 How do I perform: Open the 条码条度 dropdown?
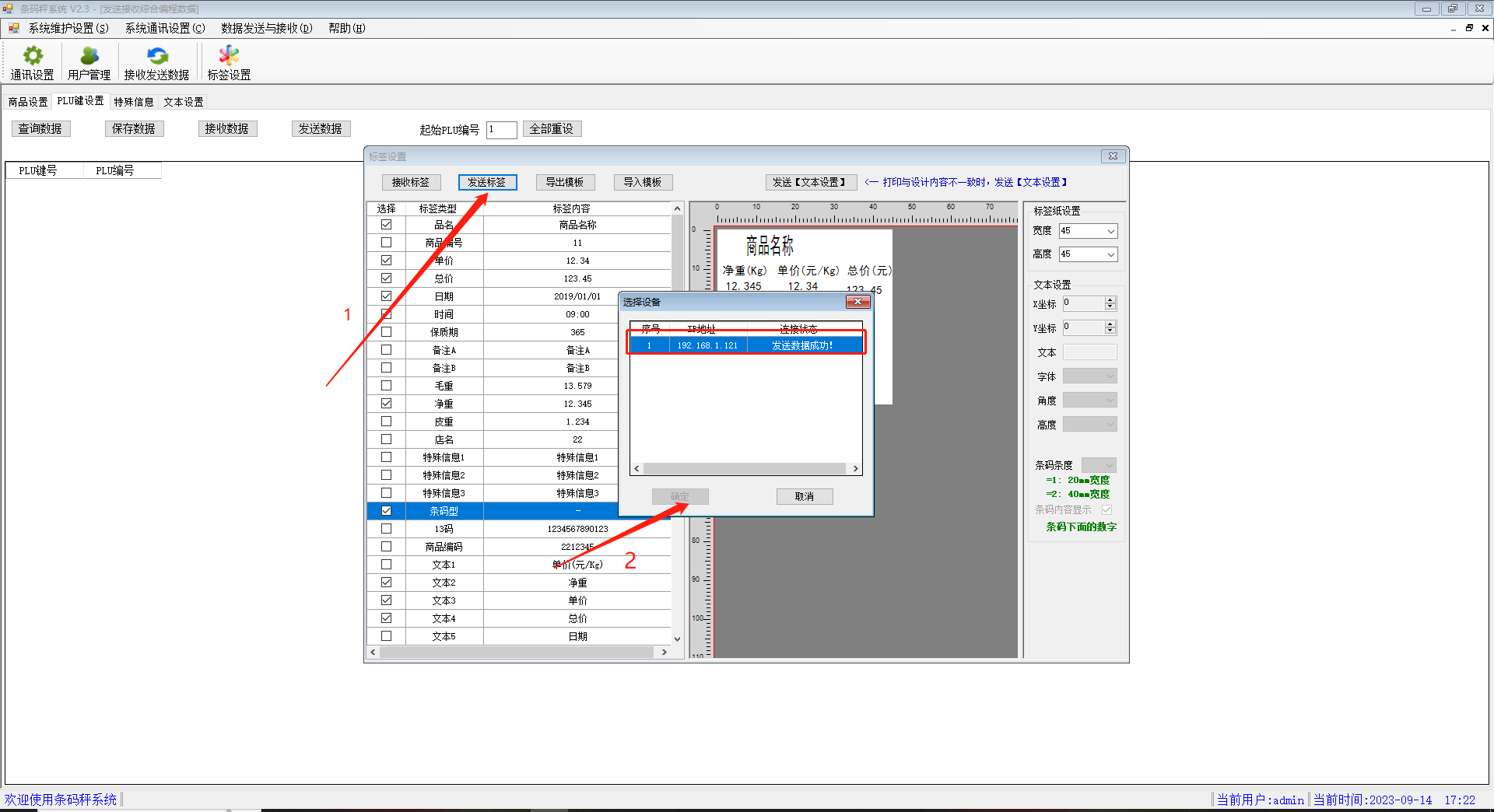tap(1099, 465)
